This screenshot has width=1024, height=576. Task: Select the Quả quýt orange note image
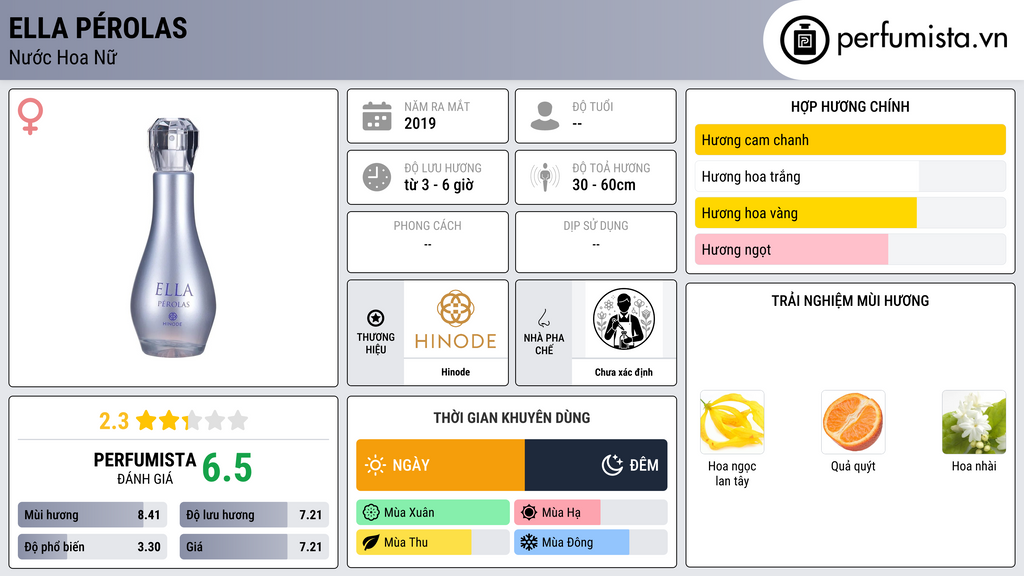853,422
